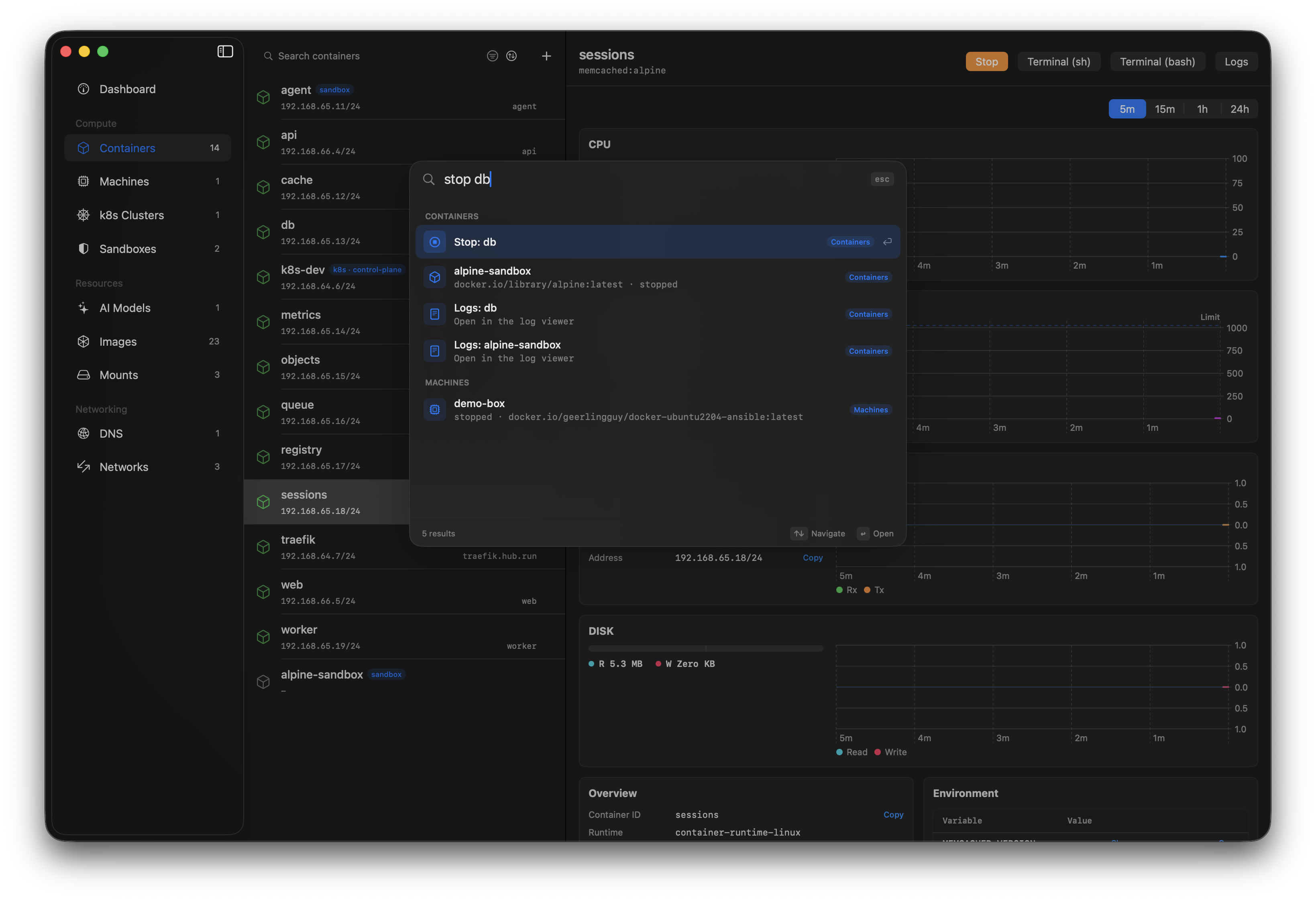Toggle the sidebar panel icon
The width and height of the screenshot is (1316, 901).
pyautogui.click(x=225, y=51)
